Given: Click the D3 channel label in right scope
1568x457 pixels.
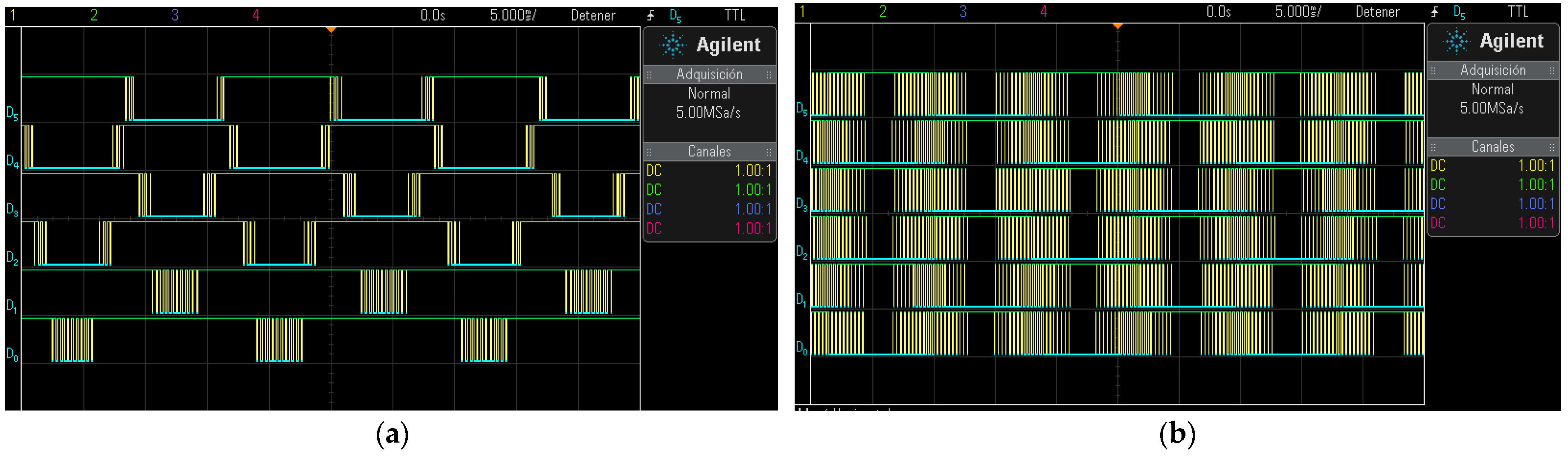Looking at the screenshot, I should (802, 204).
